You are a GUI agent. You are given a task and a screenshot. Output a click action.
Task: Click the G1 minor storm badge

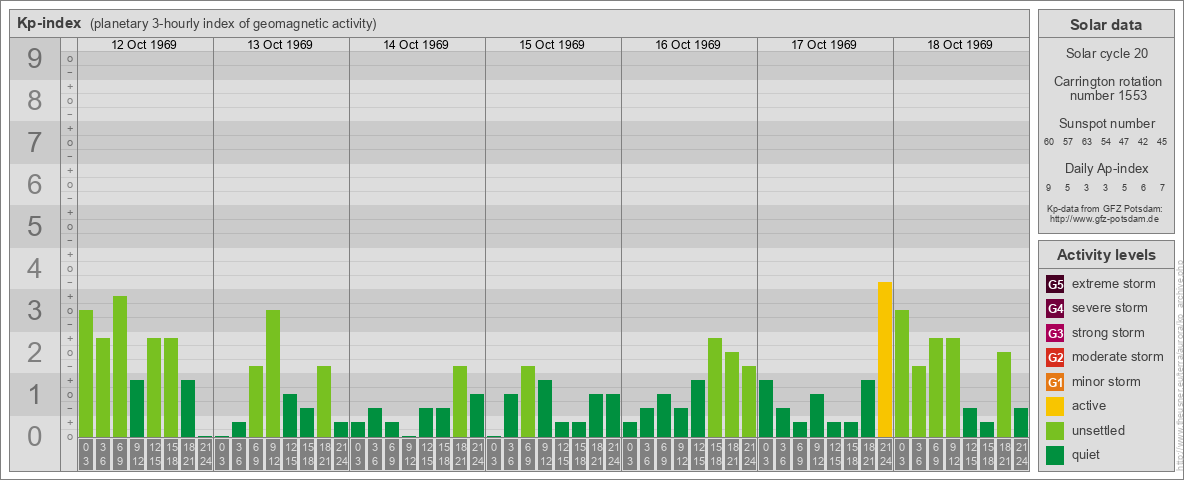[x=1056, y=382]
